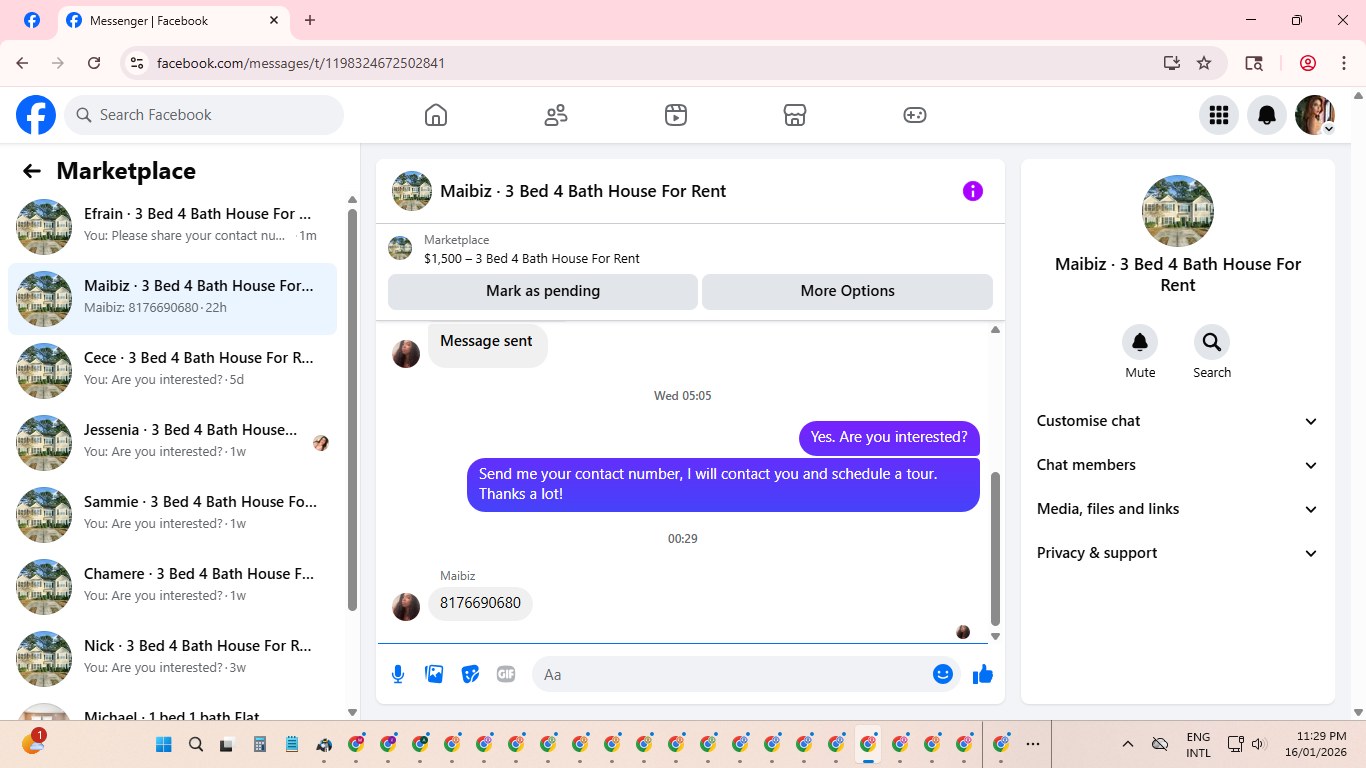Screen dimensions: 1366x768
Task: Close the Messenger | Facebook tab
Action: [274, 20]
